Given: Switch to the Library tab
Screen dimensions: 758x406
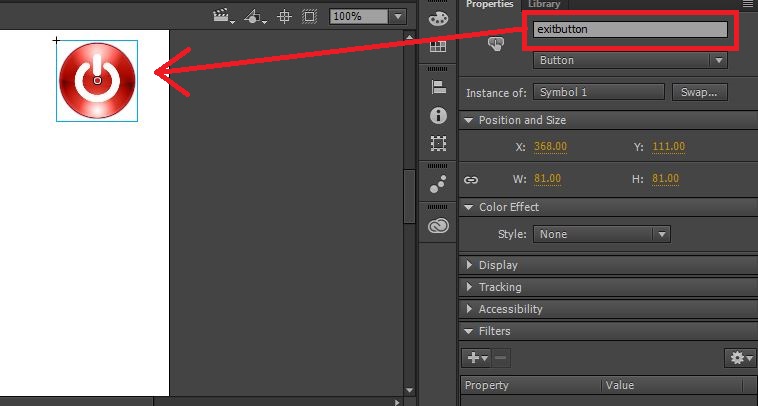Looking at the screenshot, I should (x=544, y=4).
